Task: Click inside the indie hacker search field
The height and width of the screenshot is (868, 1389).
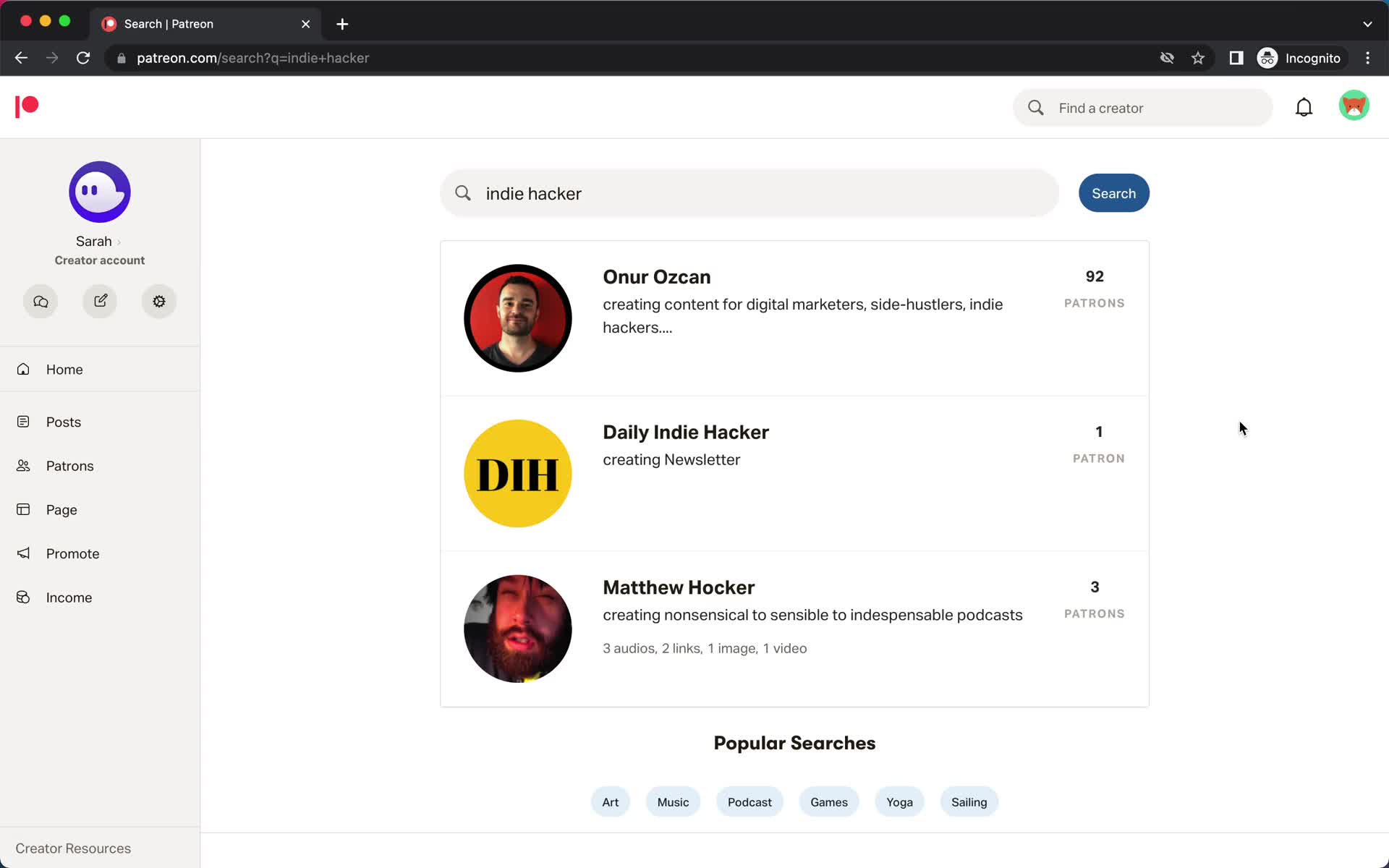Action: coord(749,193)
